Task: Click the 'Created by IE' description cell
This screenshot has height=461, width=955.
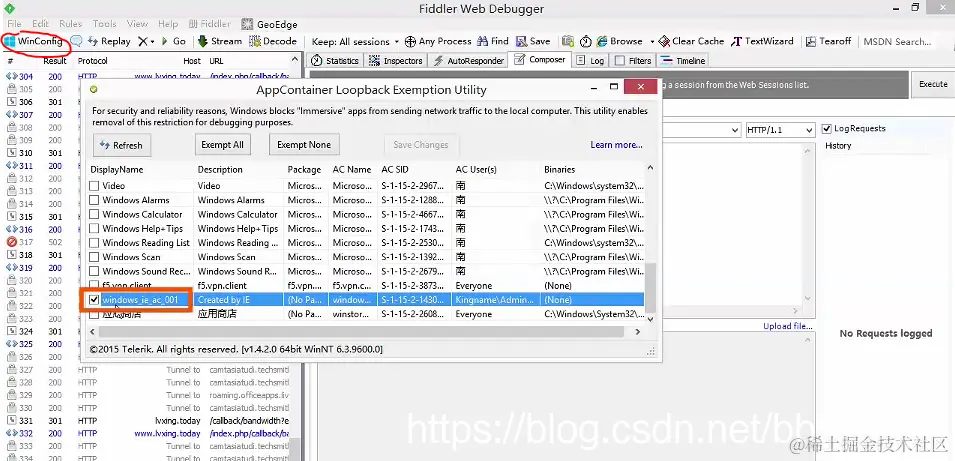Action: [x=224, y=300]
